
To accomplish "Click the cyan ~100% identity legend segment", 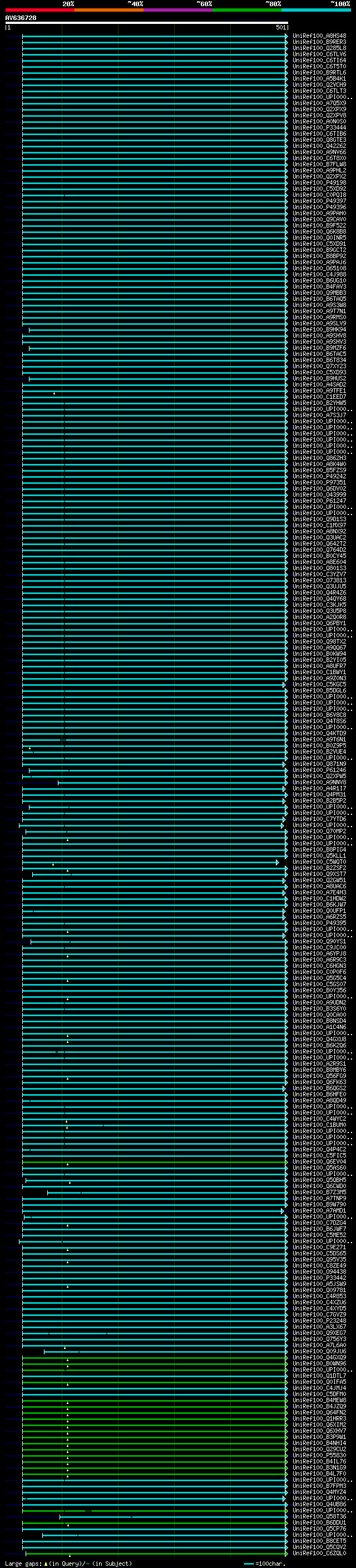I will [316, 10].
